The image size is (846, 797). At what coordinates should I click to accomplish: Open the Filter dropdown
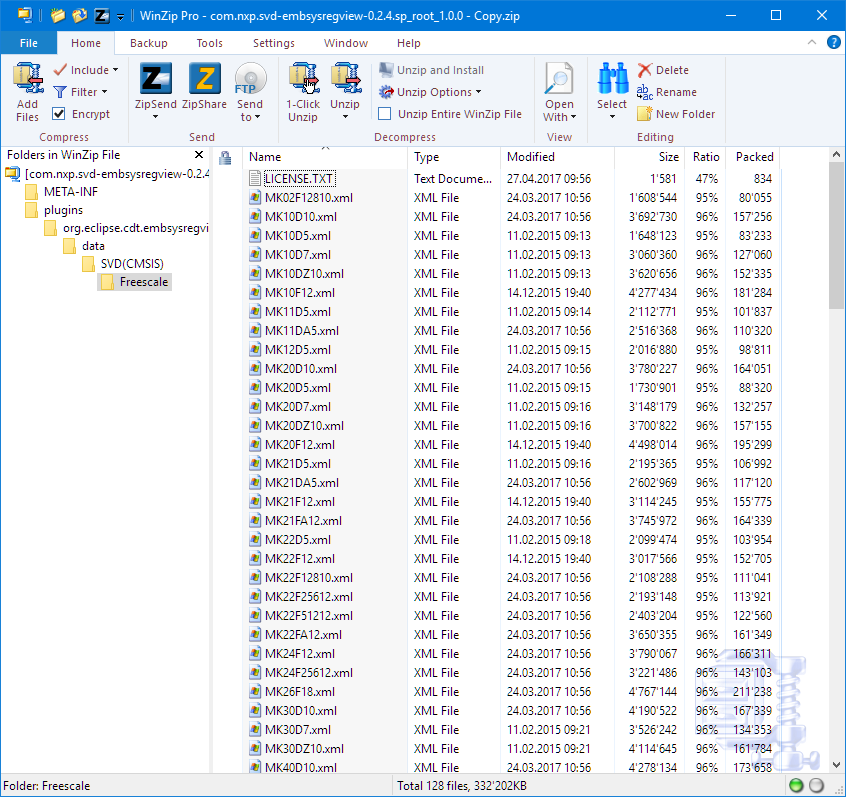pos(82,92)
